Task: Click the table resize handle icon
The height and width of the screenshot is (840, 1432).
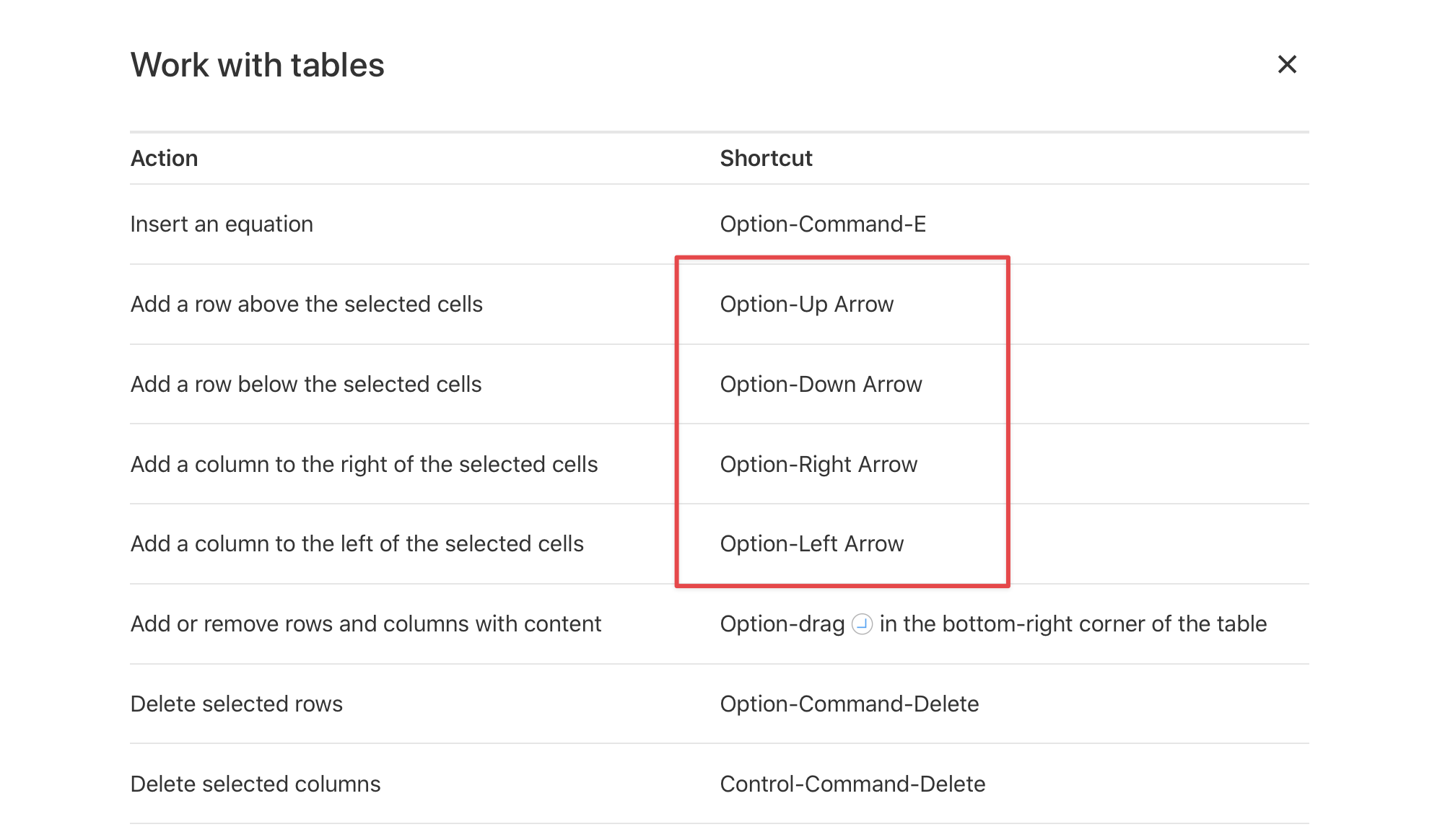Action: (862, 624)
